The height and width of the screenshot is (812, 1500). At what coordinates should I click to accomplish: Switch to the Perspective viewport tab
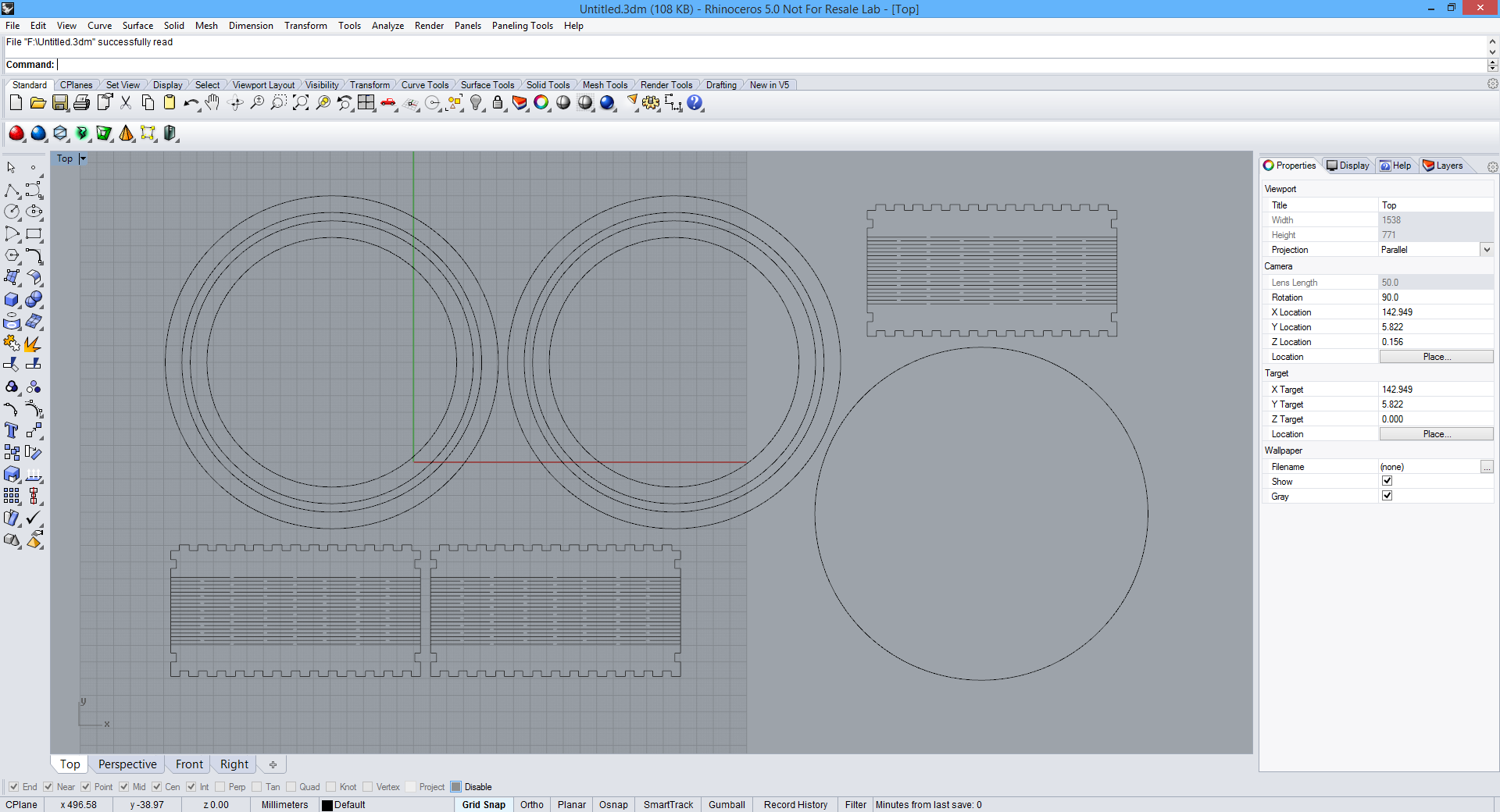tap(127, 764)
